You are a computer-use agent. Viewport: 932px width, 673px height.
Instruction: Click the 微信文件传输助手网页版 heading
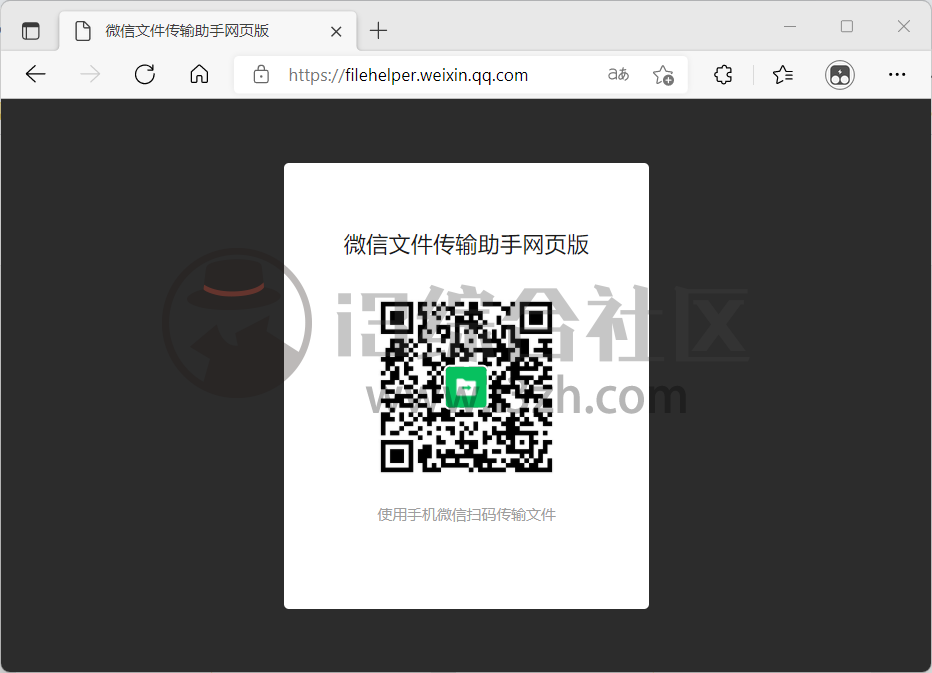pyautogui.click(x=467, y=244)
